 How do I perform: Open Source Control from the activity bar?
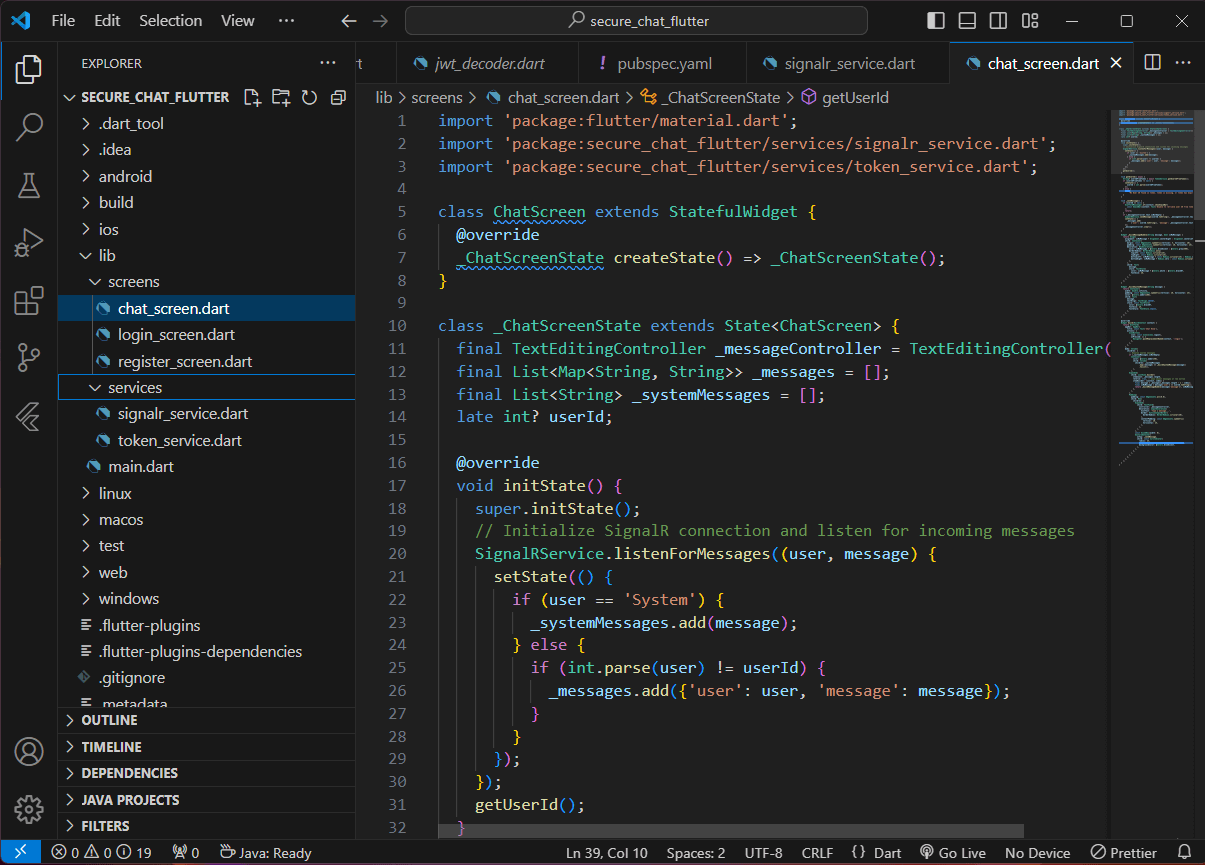[29, 357]
